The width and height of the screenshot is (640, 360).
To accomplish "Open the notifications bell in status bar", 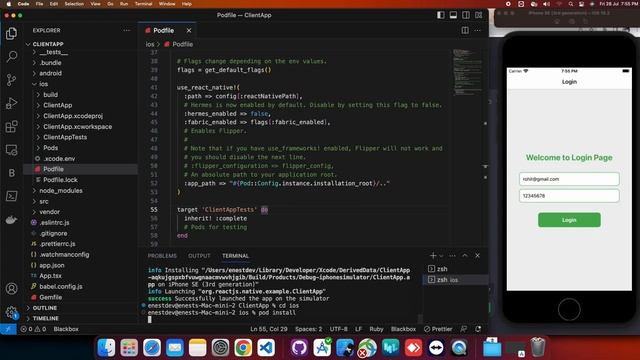I will coord(478,329).
